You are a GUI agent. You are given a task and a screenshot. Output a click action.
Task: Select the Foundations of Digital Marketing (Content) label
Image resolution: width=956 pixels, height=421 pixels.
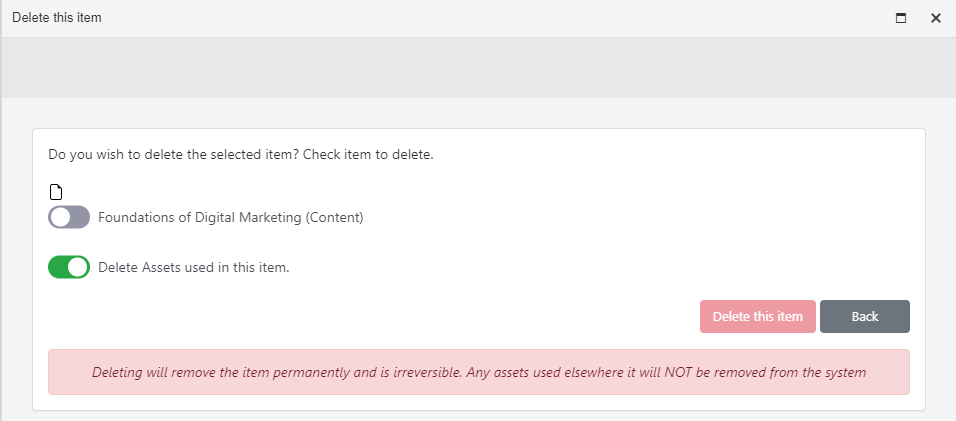pyautogui.click(x=230, y=218)
